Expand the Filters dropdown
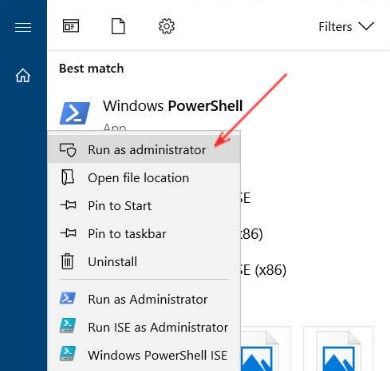This screenshot has width=390, height=371. (x=346, y=26)
